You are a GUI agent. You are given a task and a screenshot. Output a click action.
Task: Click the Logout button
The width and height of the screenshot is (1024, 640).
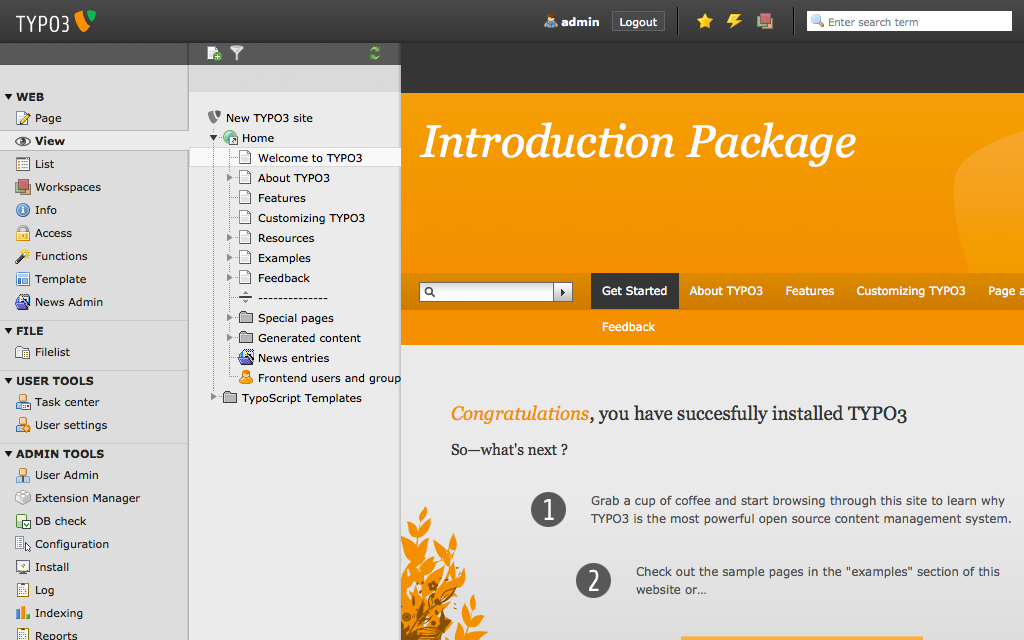pos(638,22)
